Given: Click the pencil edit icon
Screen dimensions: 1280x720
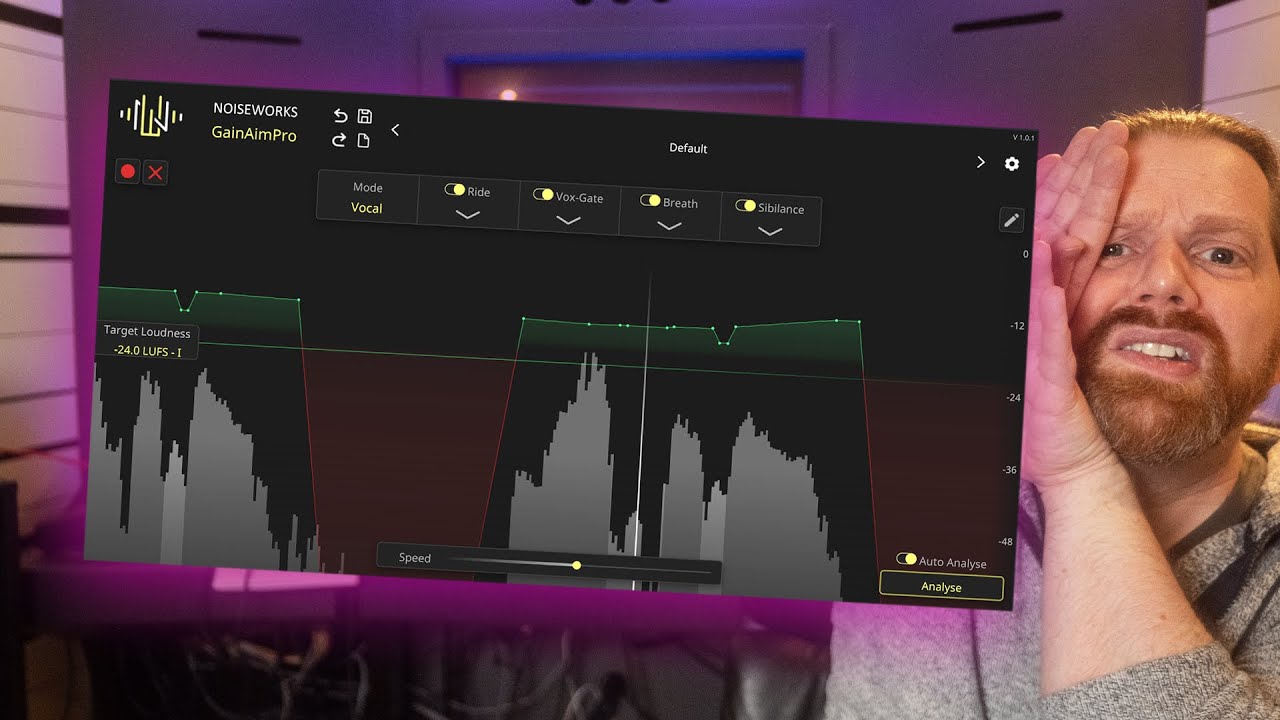Looking at the screenshot, I should tap(1011, 220).
